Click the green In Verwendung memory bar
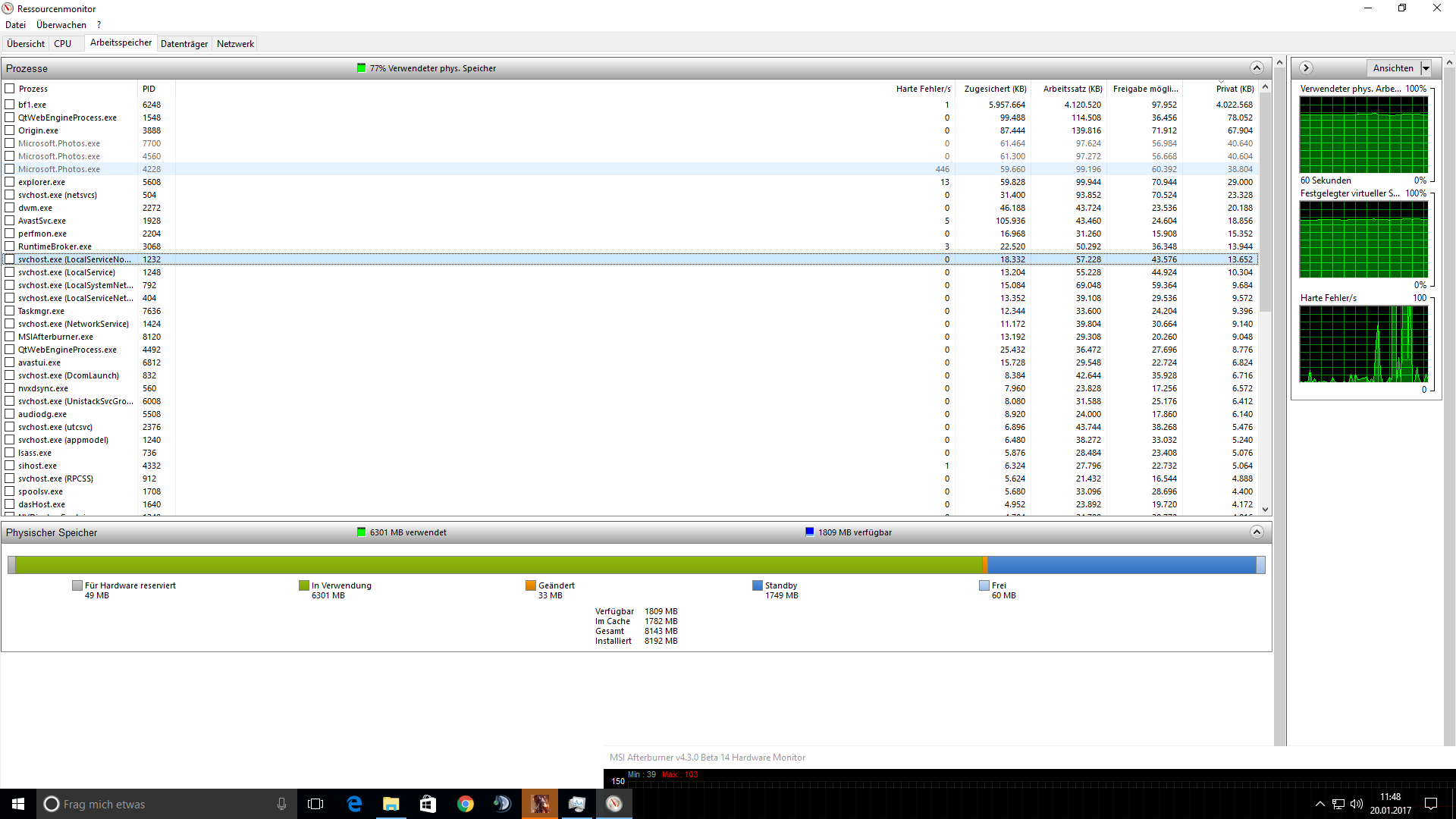 pyautogui.click(x=497, y=565)
